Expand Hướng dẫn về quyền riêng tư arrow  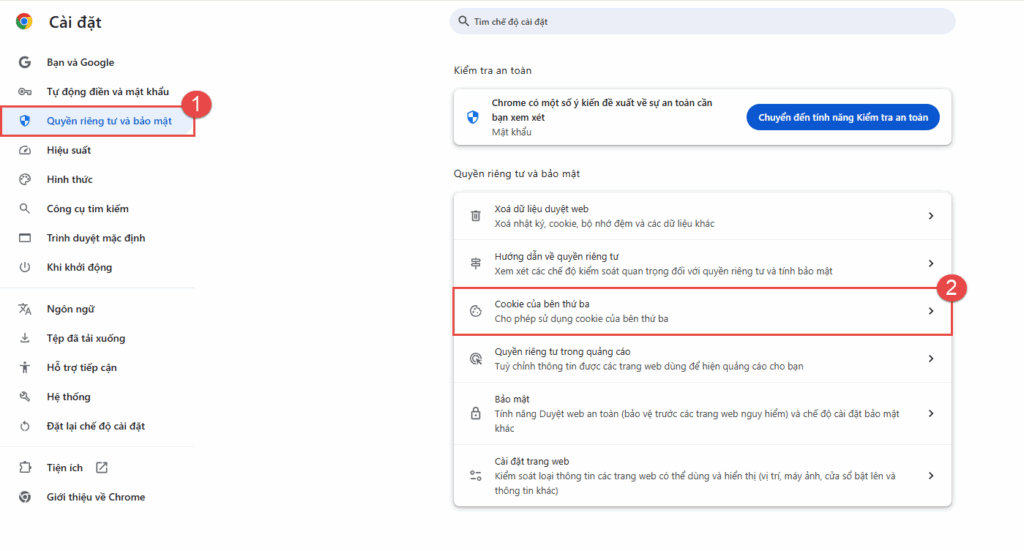(930, 264)
